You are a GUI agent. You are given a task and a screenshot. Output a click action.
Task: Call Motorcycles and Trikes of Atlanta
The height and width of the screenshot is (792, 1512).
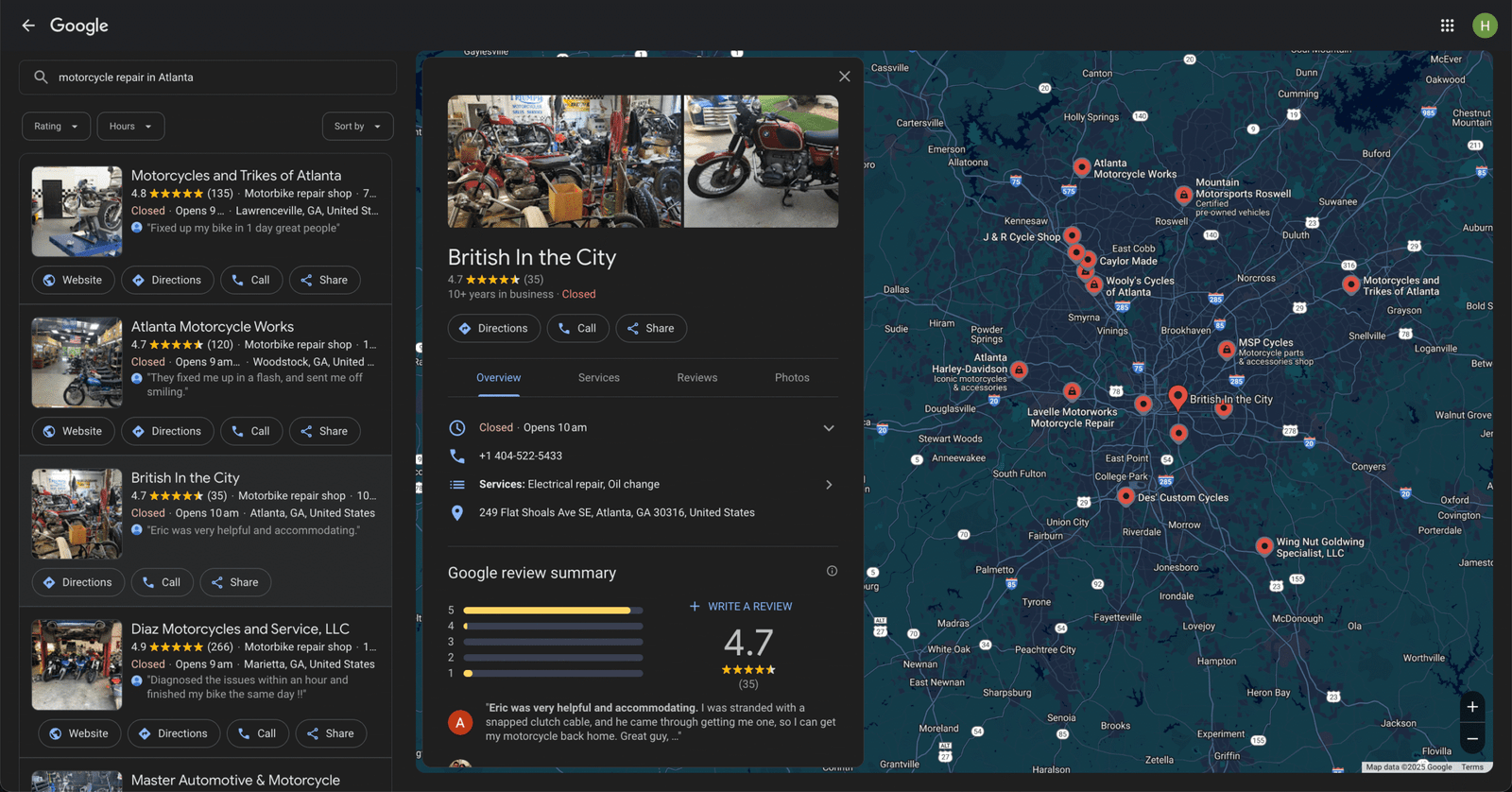click(x=251, y=280)
